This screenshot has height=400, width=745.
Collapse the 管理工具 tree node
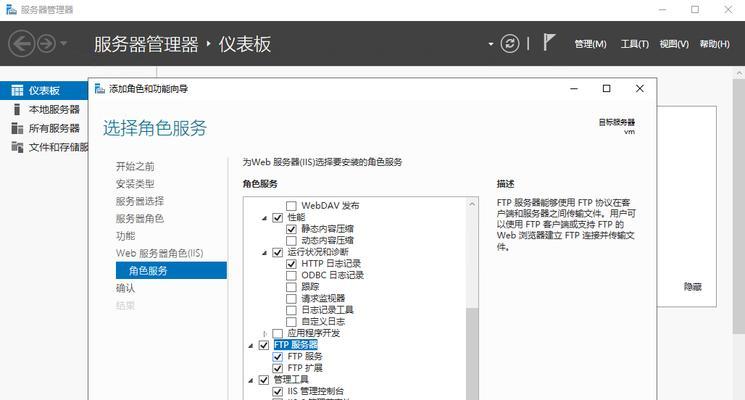tap(251, 381)
